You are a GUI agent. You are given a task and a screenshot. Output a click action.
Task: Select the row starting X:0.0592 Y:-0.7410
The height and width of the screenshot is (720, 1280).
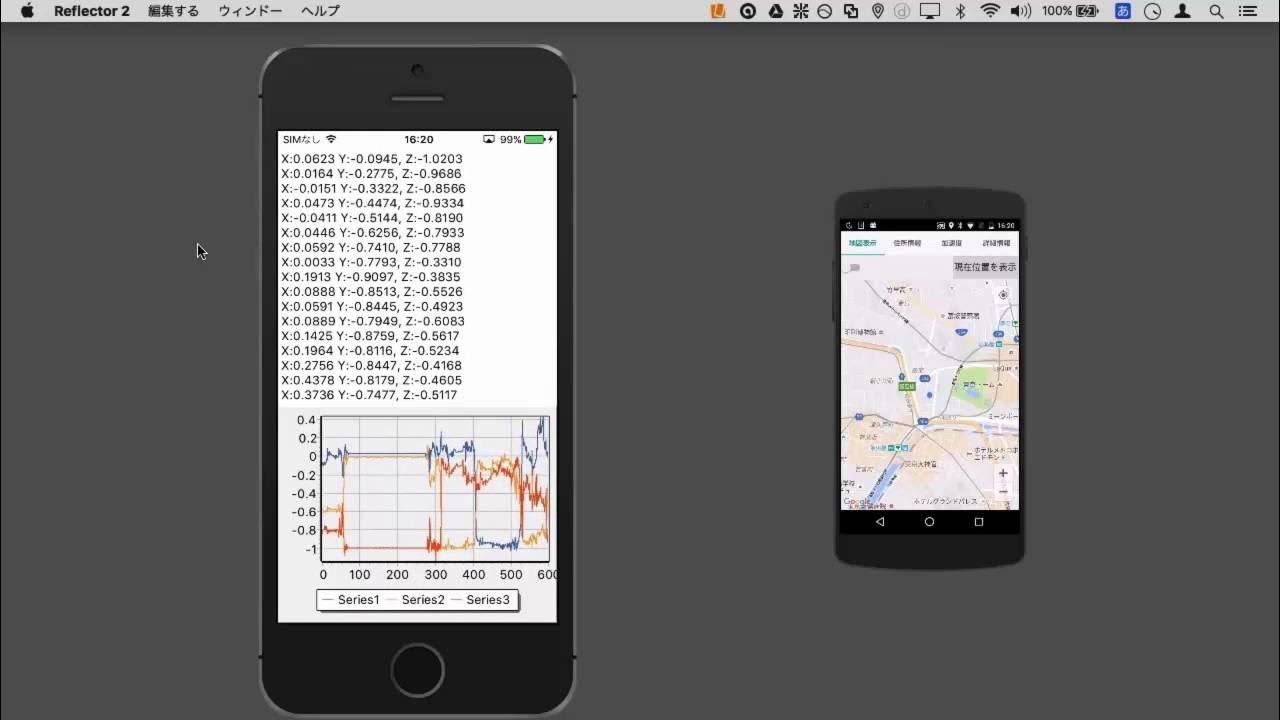[371, 248]
